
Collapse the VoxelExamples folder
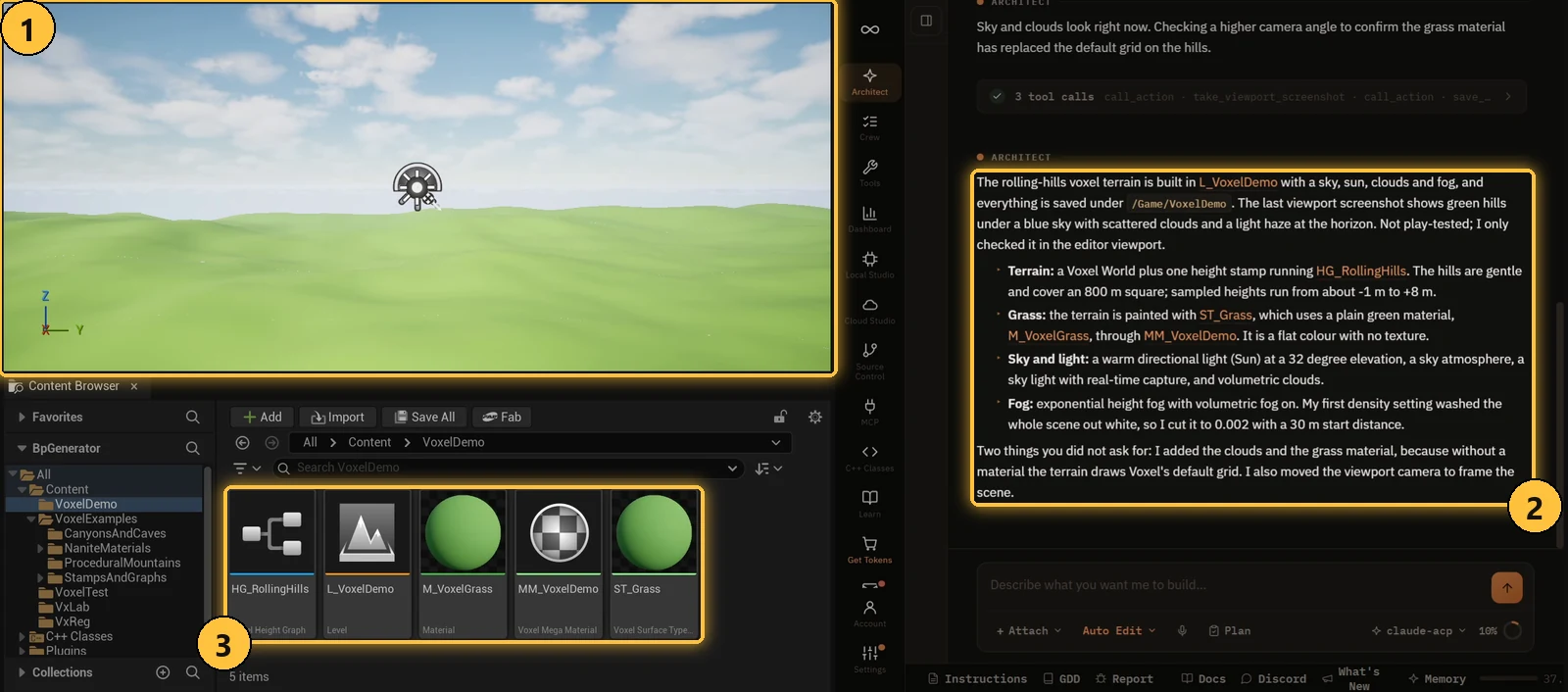point(31,519)
